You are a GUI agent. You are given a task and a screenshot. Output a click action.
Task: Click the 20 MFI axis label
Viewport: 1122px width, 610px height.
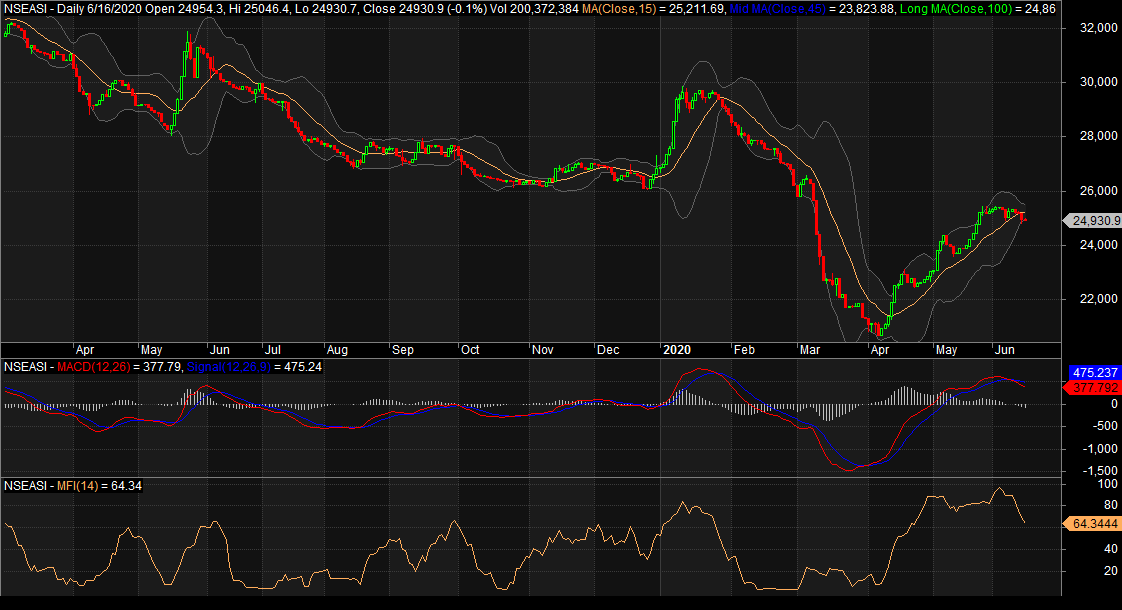point(1111,571)
